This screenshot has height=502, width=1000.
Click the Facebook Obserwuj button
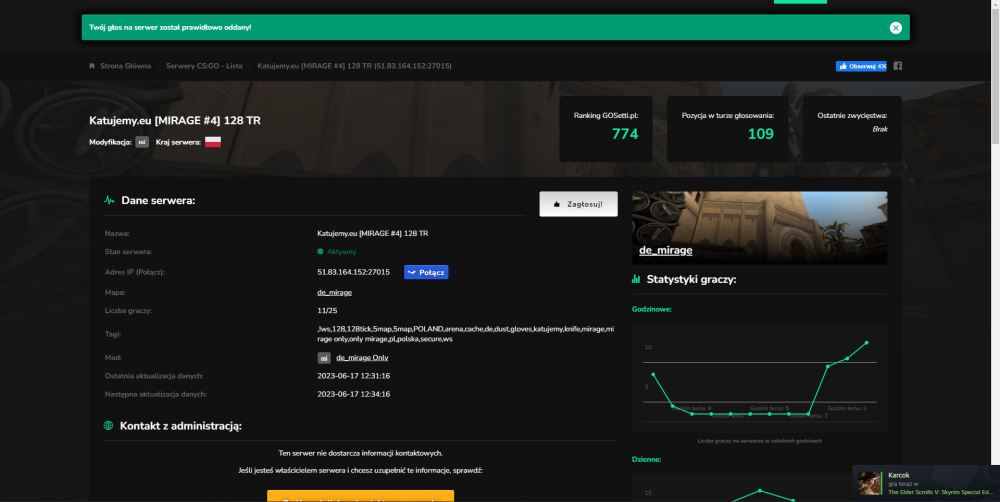tap(861, 66)
